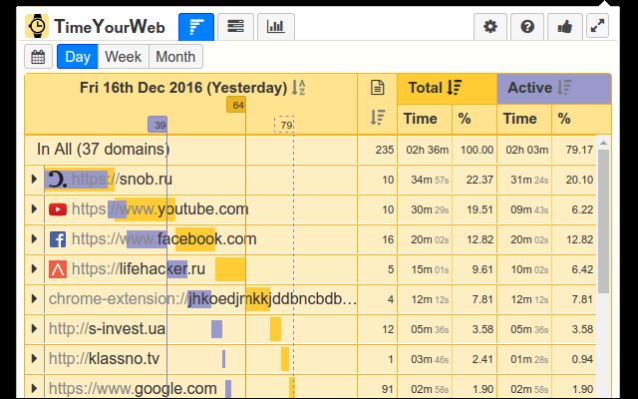Toggle sort by page count column
Image resolution: width=638 pixels, height=399 pixels.
[378, 118]
